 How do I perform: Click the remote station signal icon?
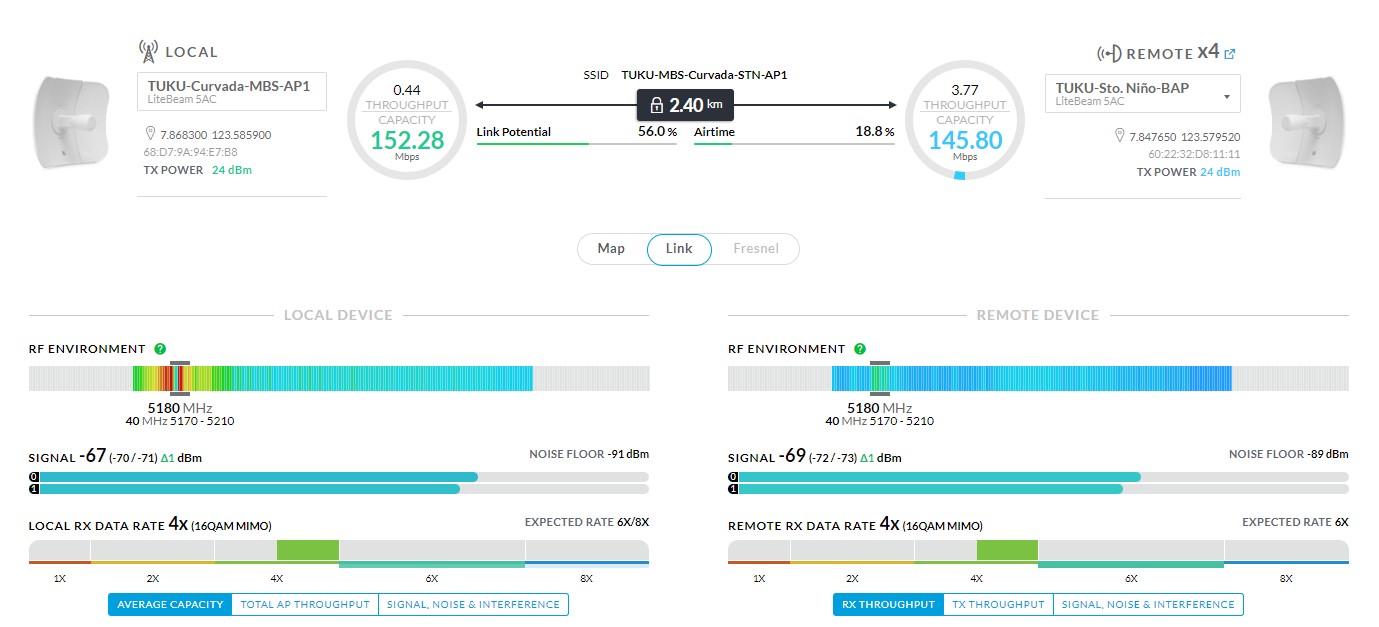point(1109,54)
